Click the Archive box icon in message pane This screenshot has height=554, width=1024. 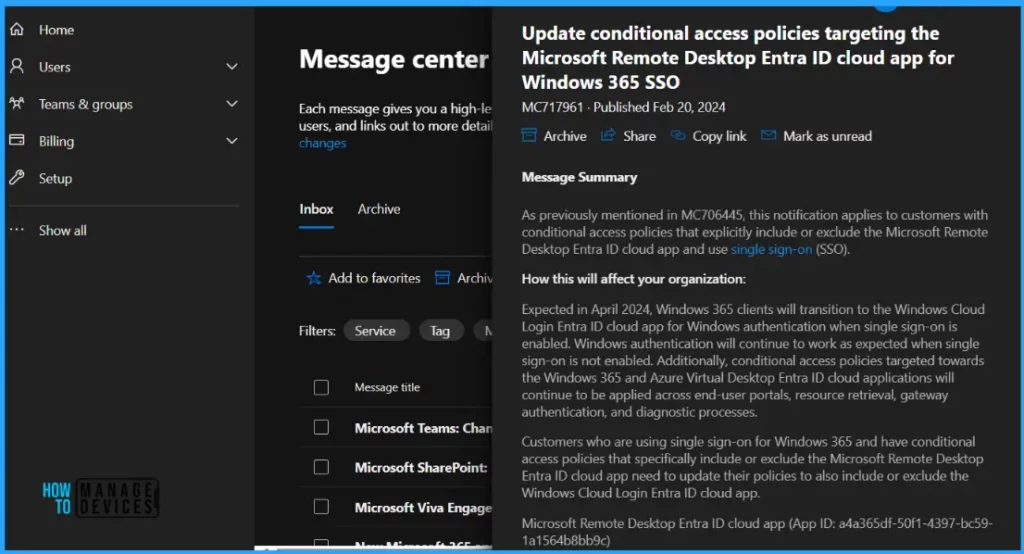click(529, 136)
